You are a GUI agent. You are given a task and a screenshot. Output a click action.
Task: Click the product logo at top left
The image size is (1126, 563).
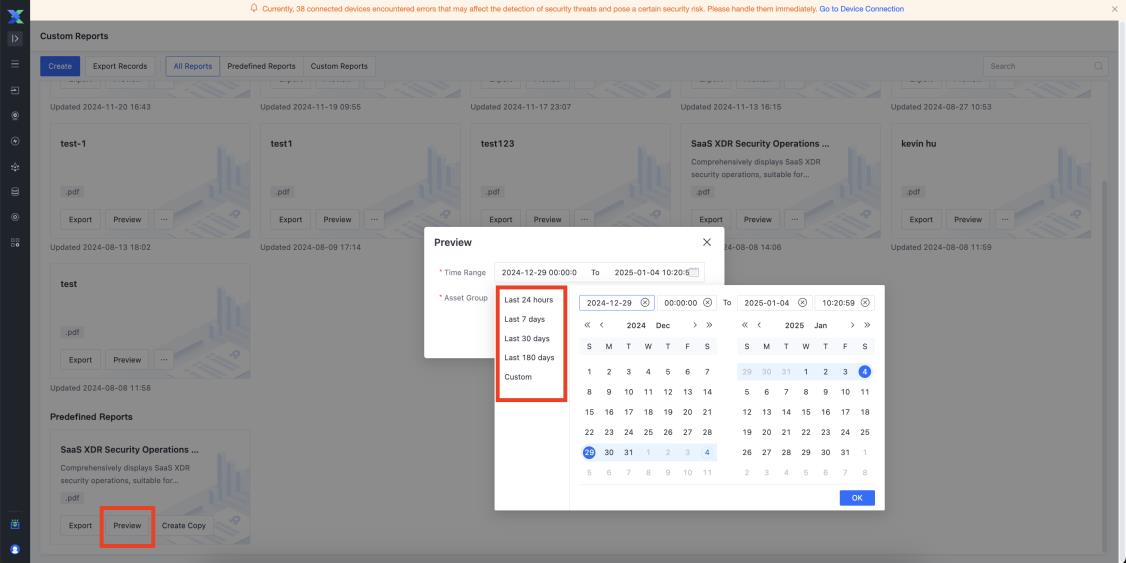(x=15, y=16)
